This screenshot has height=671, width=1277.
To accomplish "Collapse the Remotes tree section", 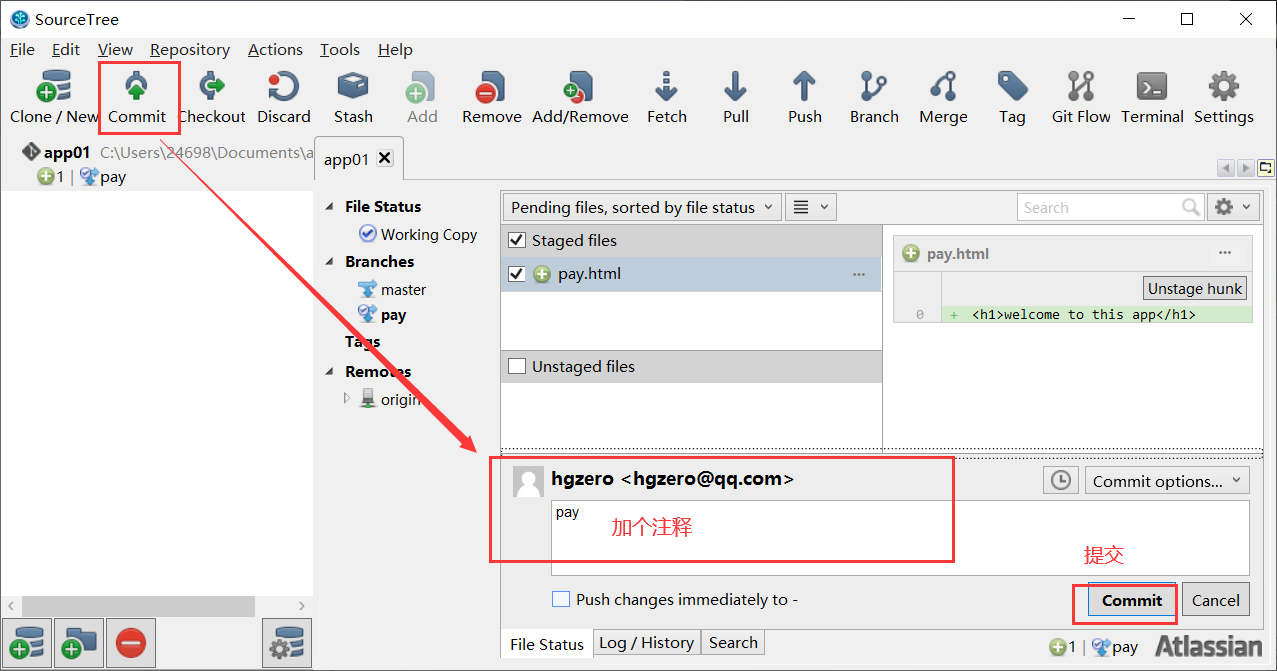I will (331, 371).
